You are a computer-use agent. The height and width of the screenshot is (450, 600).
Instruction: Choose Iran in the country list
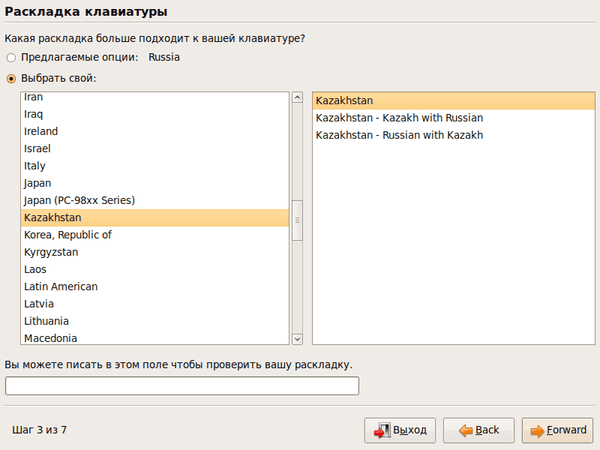tap(155, 97)
